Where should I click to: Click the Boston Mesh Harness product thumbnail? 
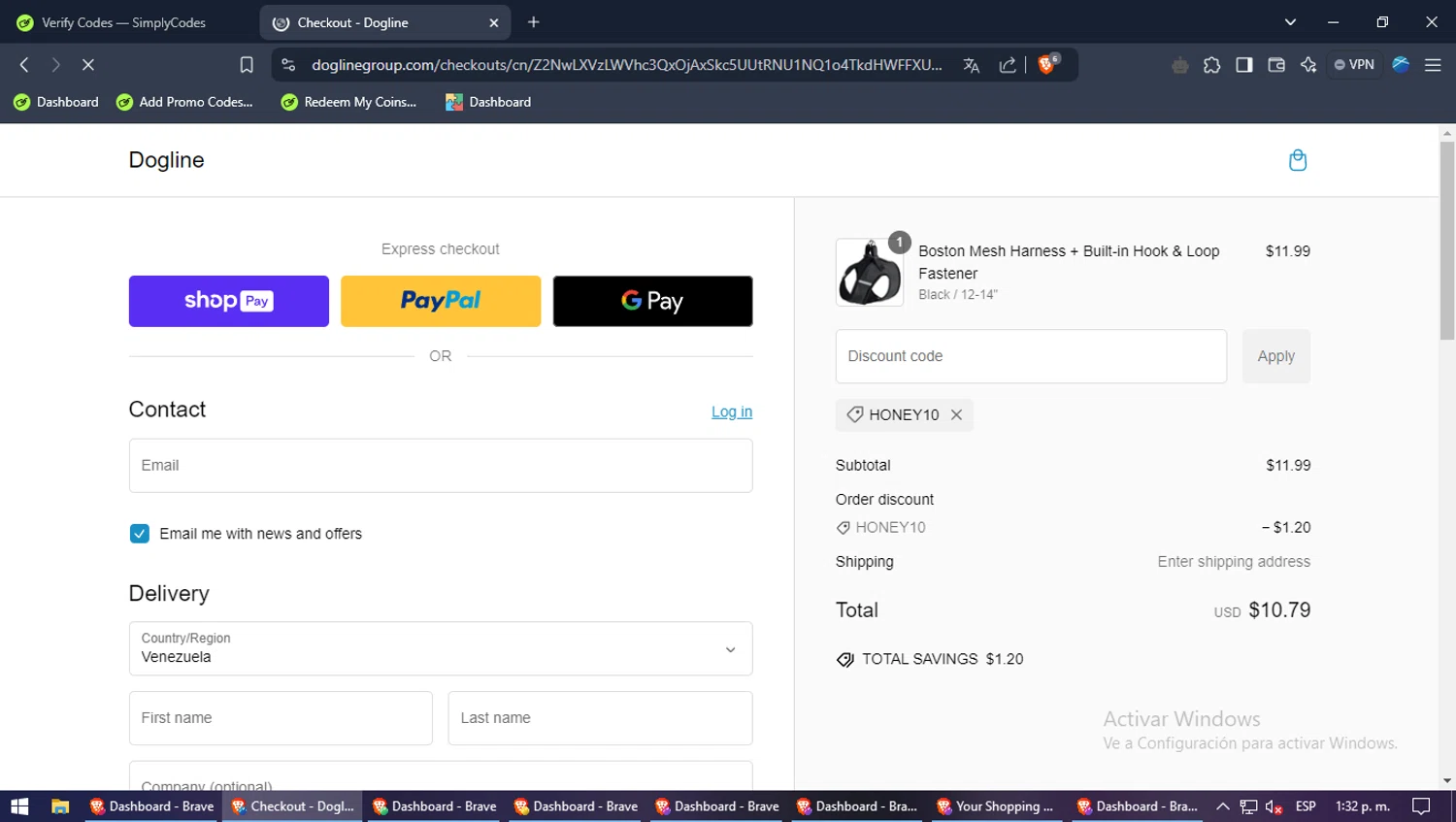point(870,273)
